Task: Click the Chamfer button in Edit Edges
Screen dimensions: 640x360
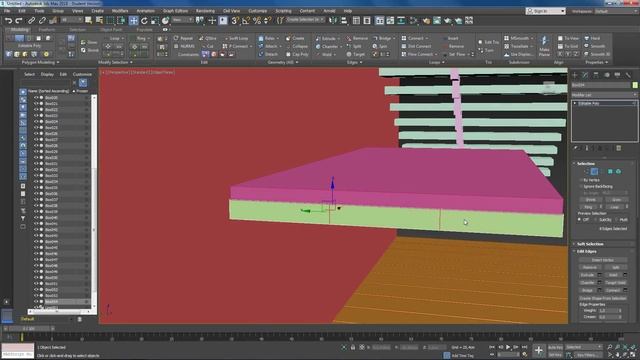Action: pos(587,283)
